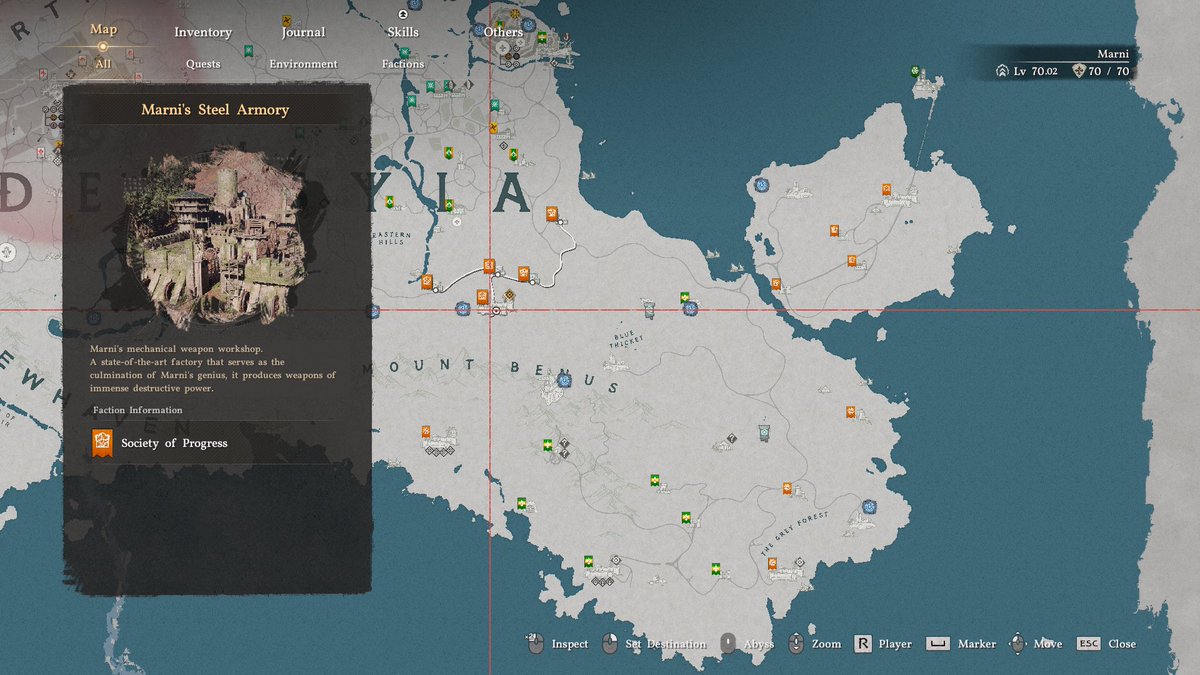The height and width of the screenshot is (675, 1200).
Task: Select the Others tab
Action: pyautogui.click(x=503, y=32)
